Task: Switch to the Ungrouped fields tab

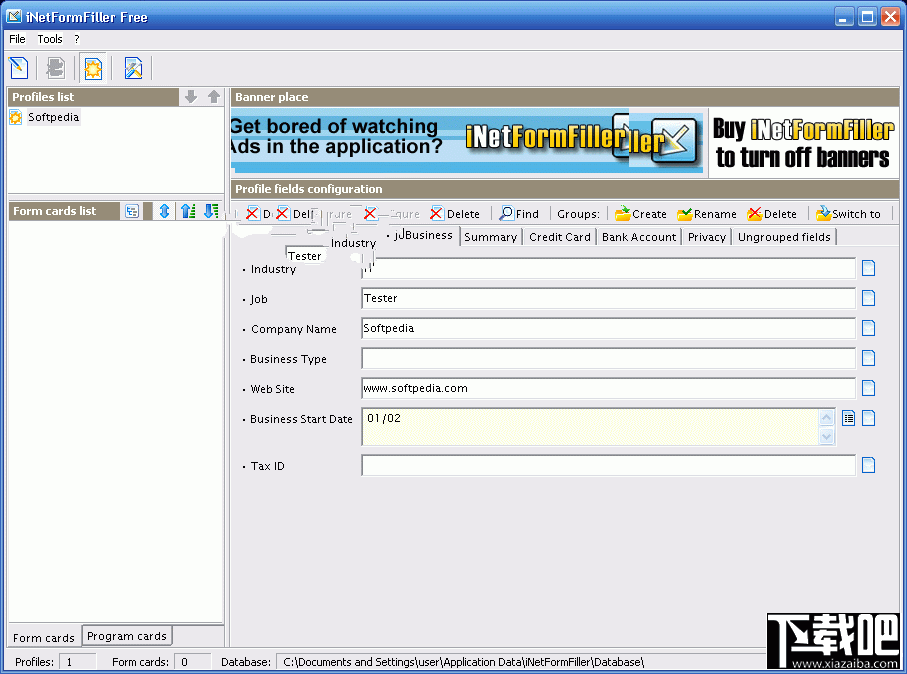Action: [784, 237]
